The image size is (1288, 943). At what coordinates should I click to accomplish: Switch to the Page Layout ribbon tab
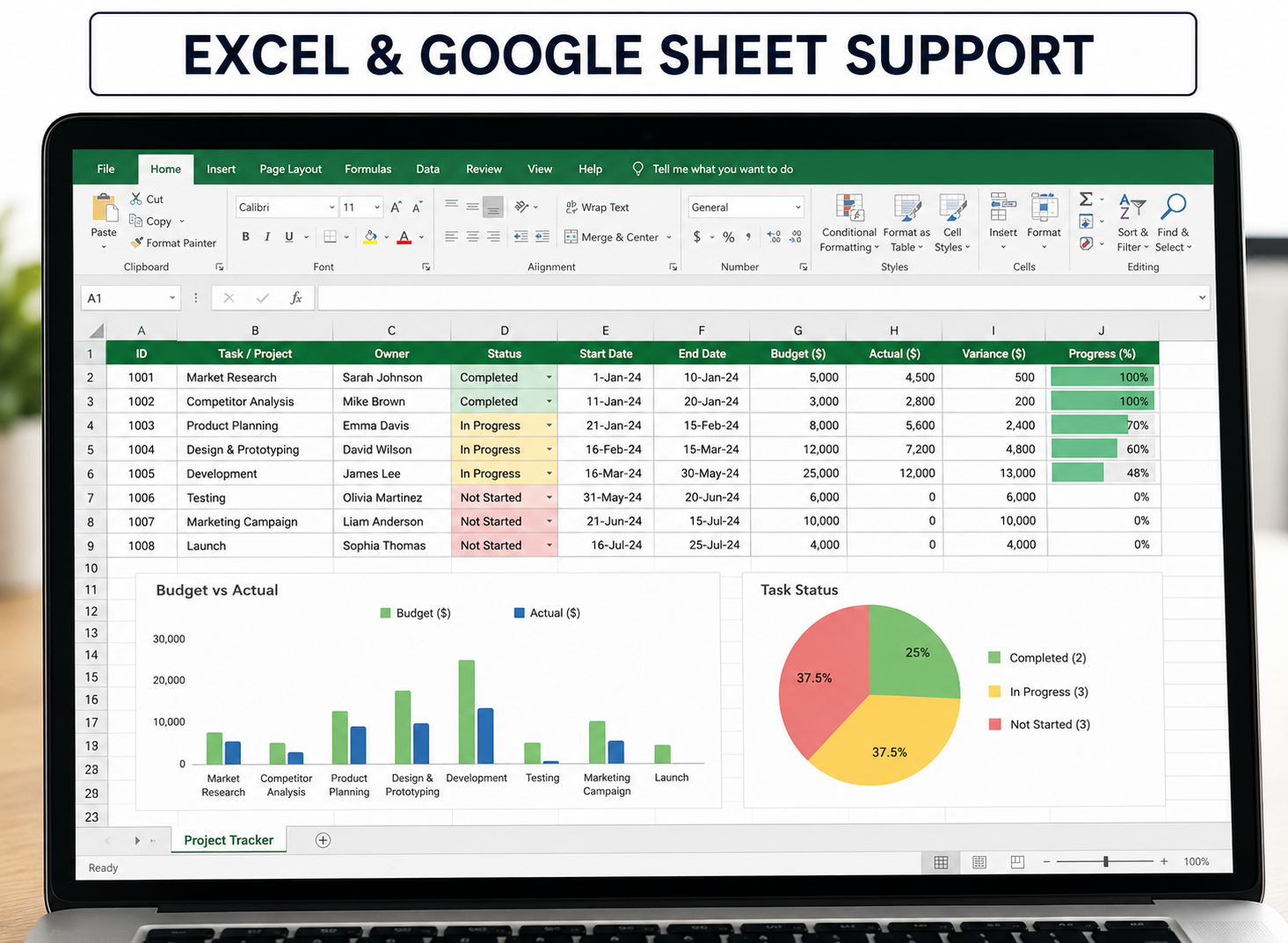(x=291, y=169)
